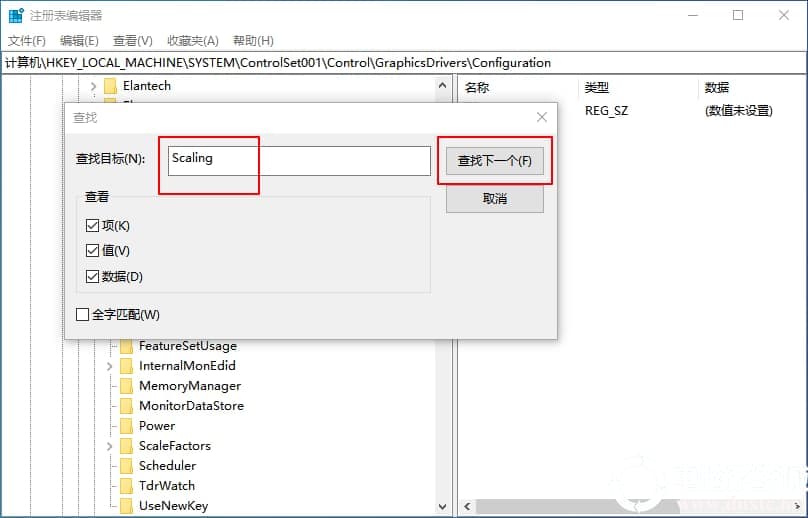This screenshot has width=808, height=518.
Task: Click the UseNewKey folder icon
Action: click(126, 507)
